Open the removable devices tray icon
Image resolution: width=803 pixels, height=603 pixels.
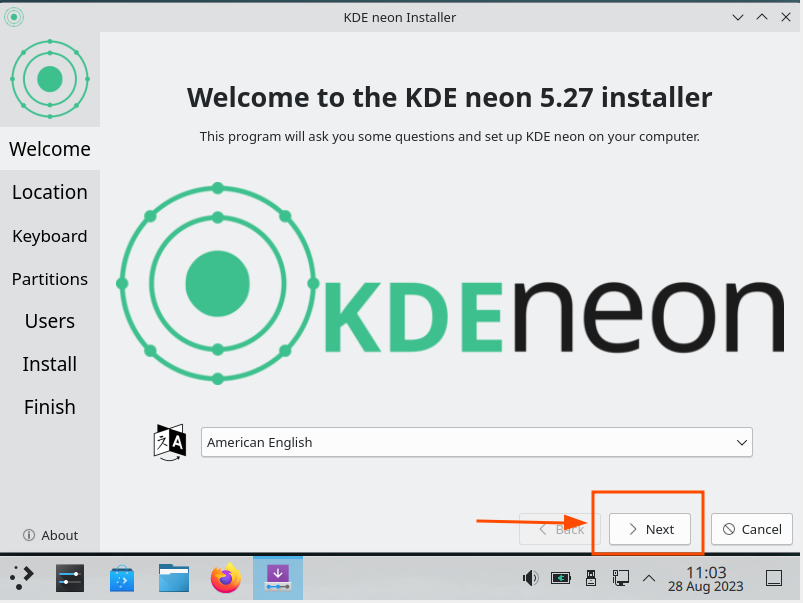click(590, 578)
